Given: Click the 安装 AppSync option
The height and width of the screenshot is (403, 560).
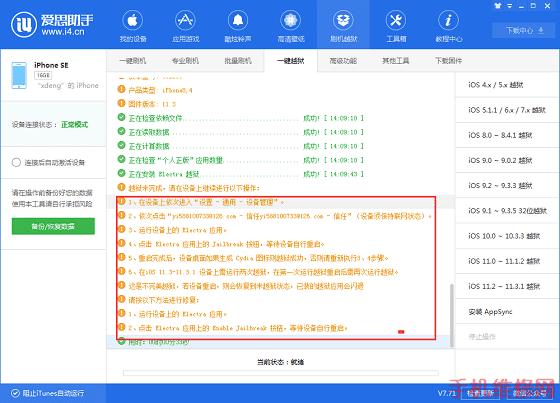Looking at the screenshot, I should [508, 312].
